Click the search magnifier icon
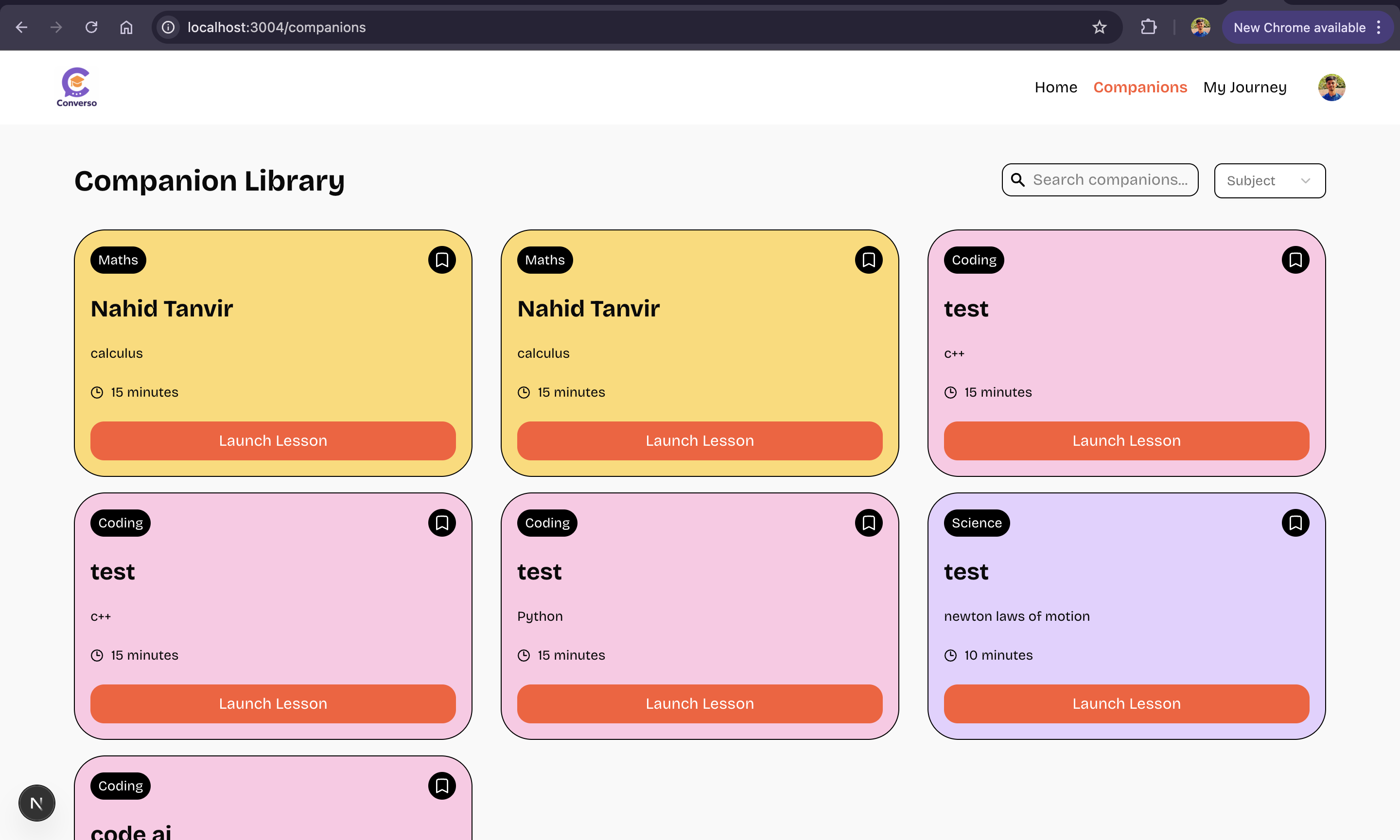Screen dimensions: 1400x840 tap(1017, 180)
